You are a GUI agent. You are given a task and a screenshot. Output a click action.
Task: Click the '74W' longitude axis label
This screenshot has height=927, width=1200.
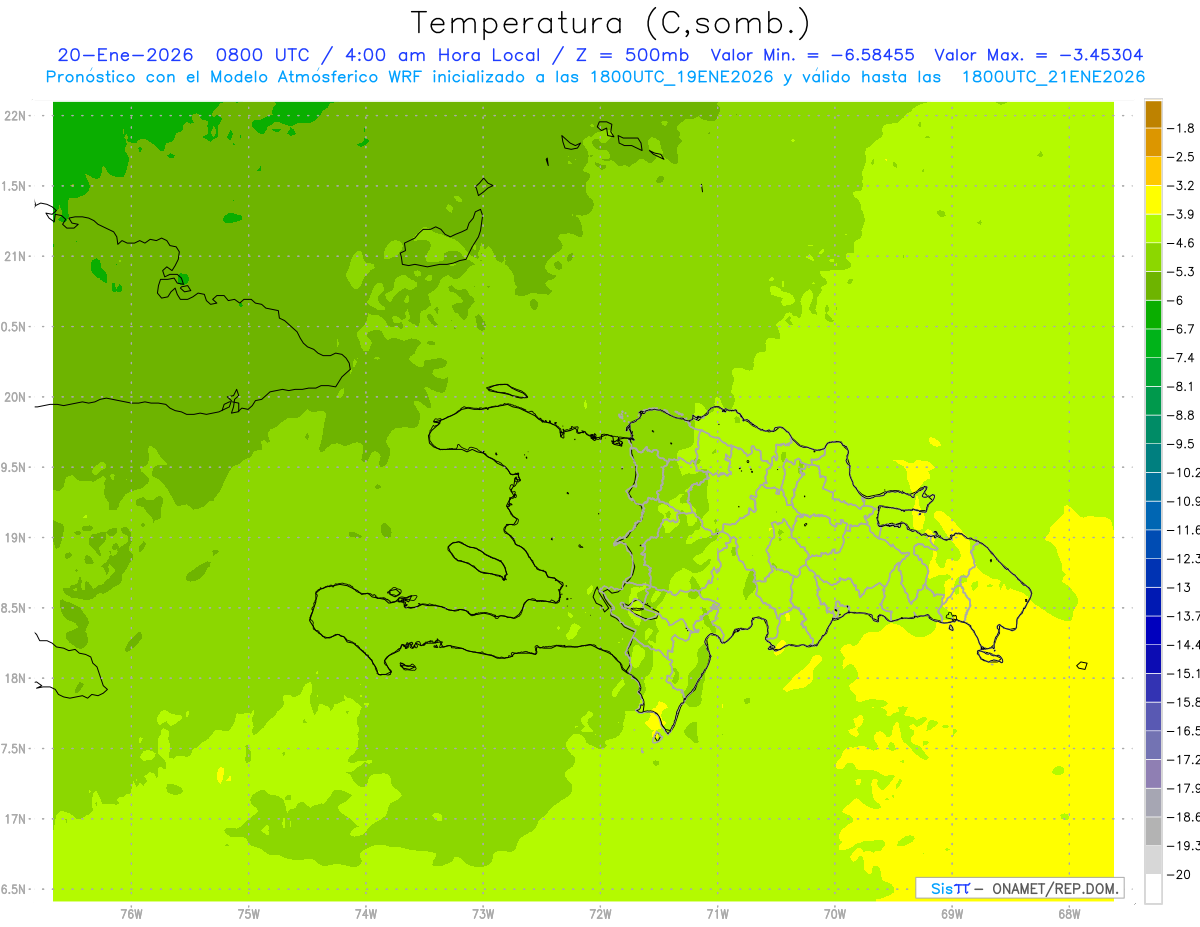tap(366, 914)
